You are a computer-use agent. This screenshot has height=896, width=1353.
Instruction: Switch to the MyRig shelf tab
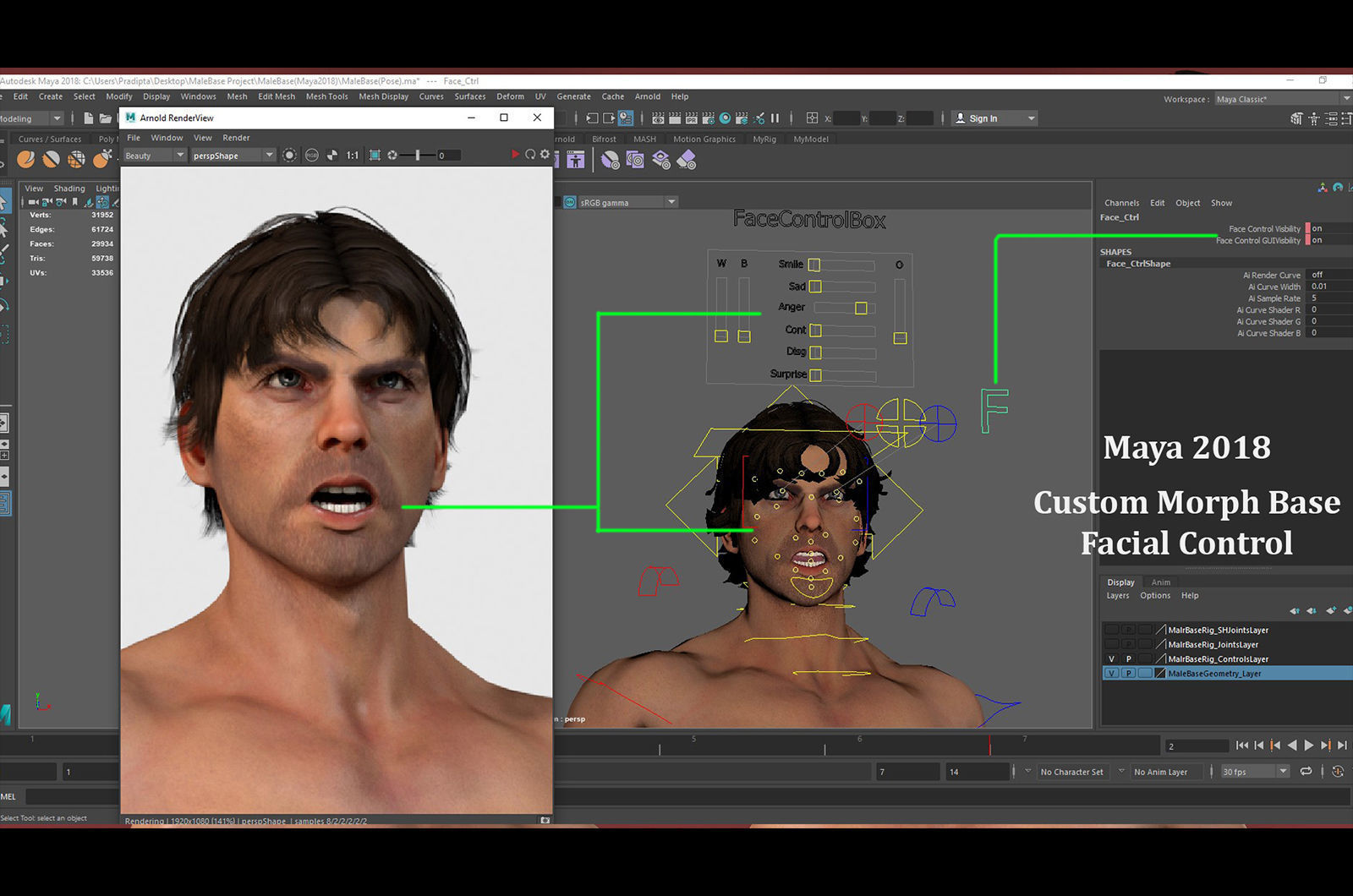[764, 139]
